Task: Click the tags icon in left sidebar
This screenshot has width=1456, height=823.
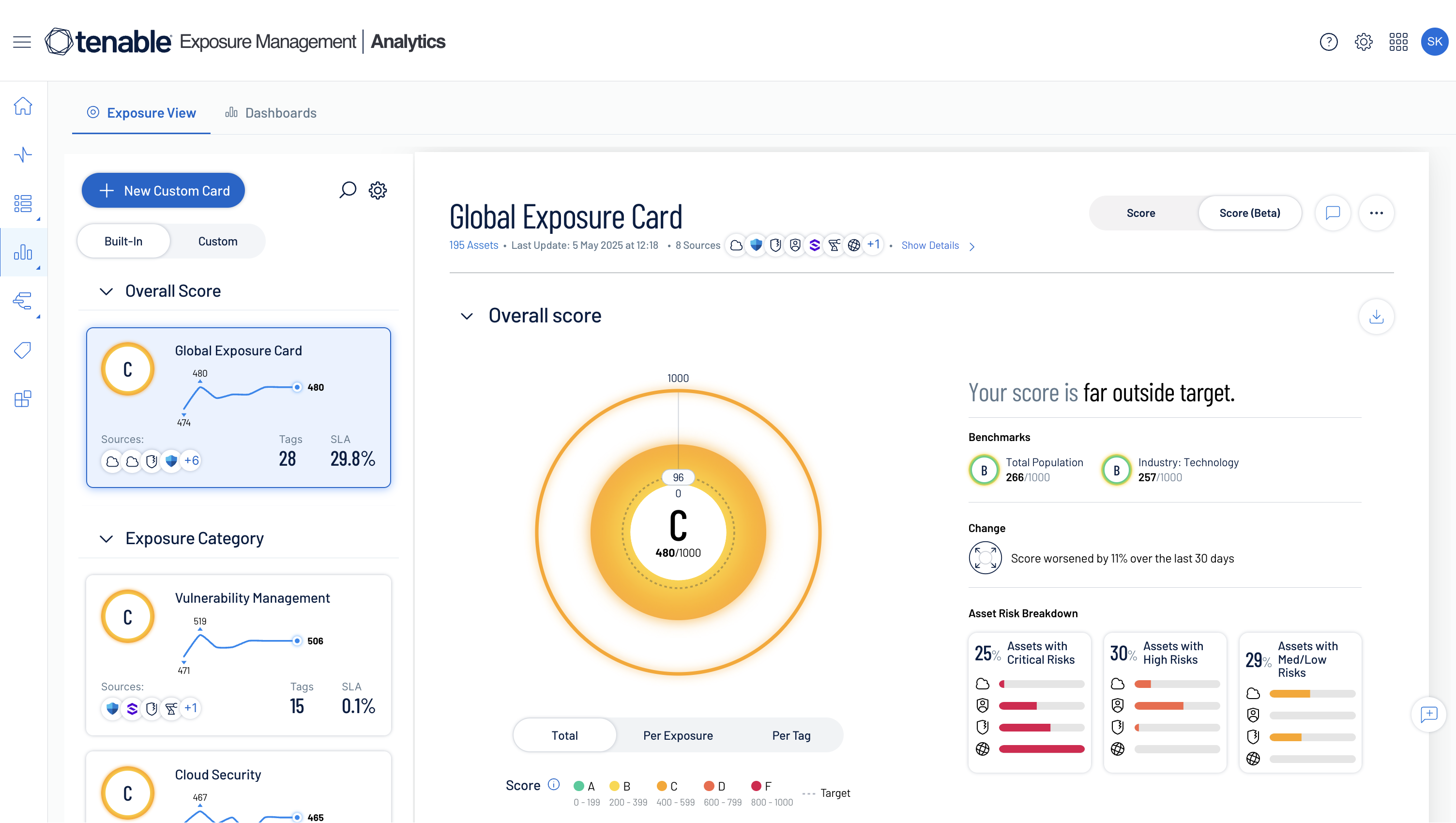Action: [23, 351]
